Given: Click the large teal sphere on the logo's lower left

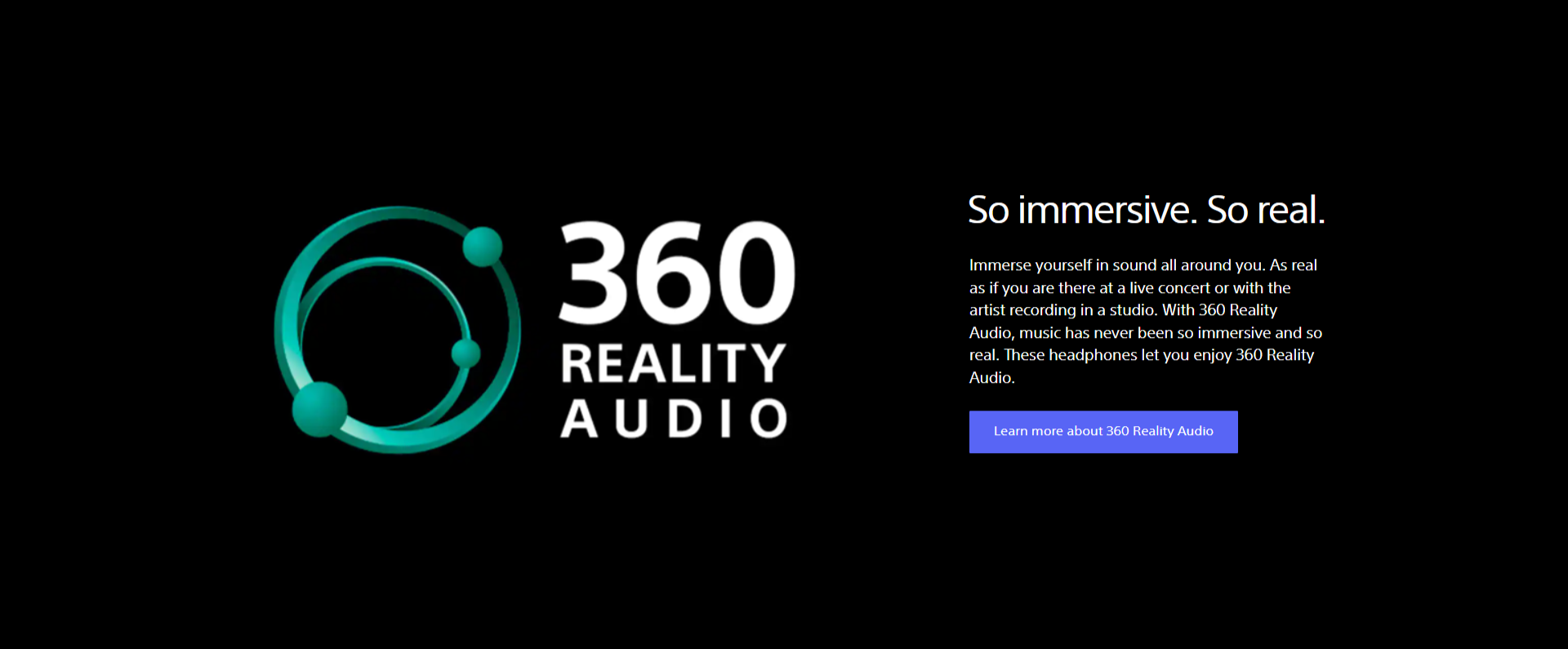Looking at the screenshot, I should pyautogui.click(x=319, y=408).
